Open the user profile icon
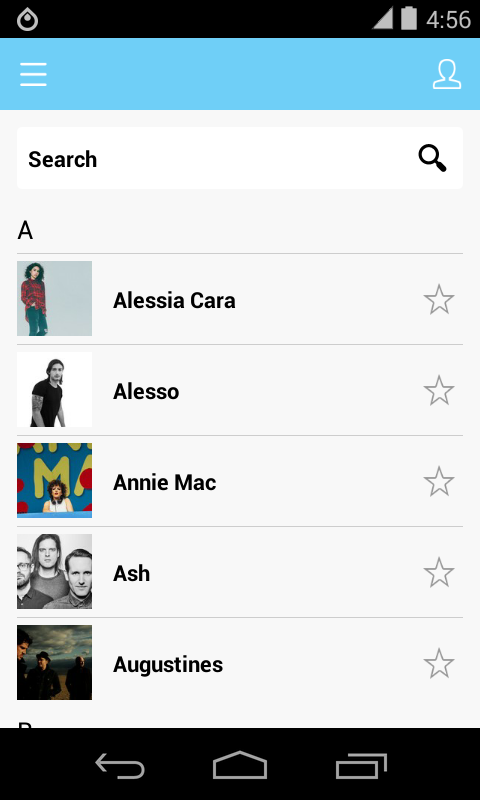The height and width of the screenshot is (800, 480). tap(447, 75)
